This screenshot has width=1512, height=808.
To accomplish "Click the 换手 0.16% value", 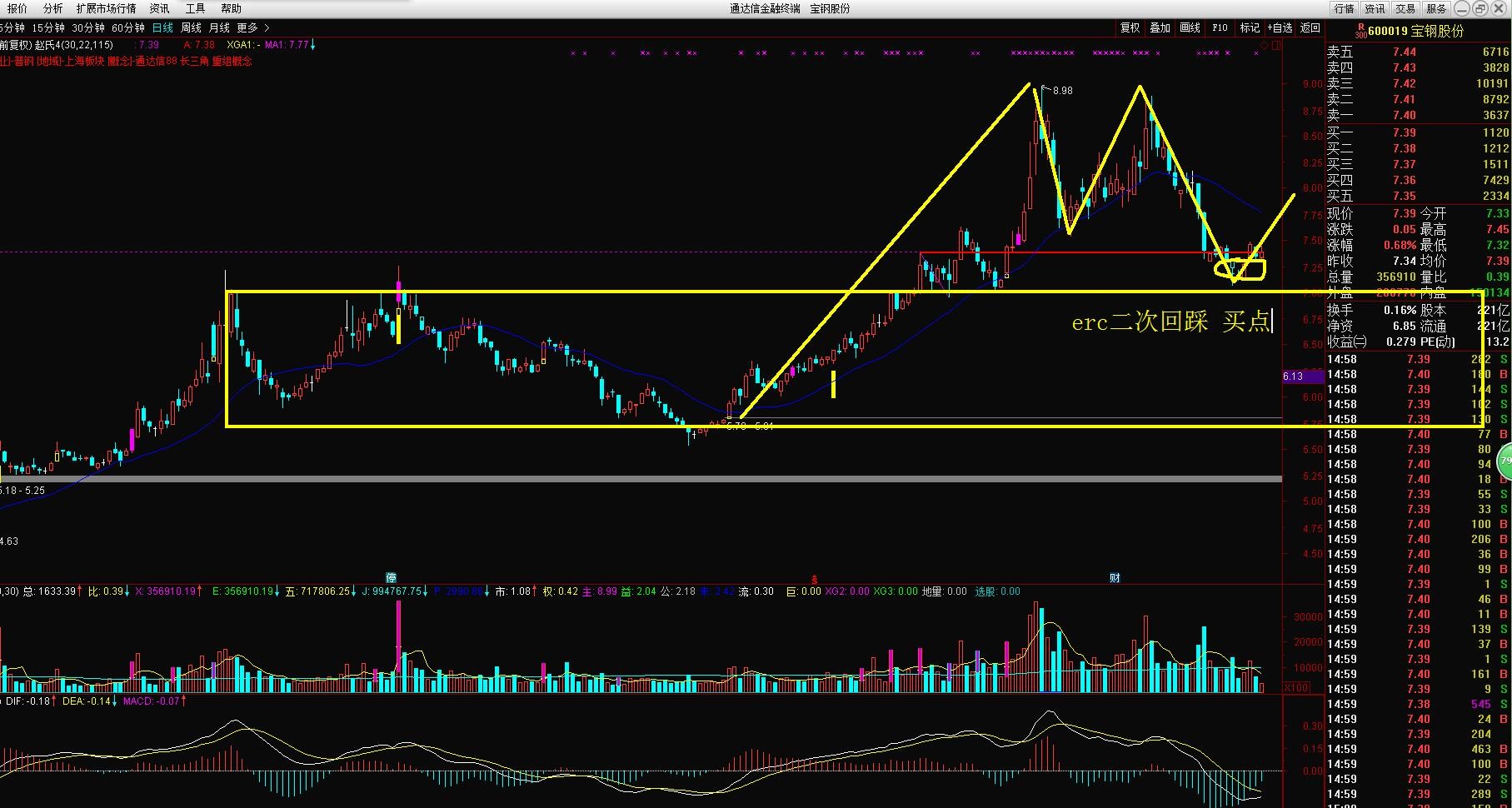I will 1400,310.
